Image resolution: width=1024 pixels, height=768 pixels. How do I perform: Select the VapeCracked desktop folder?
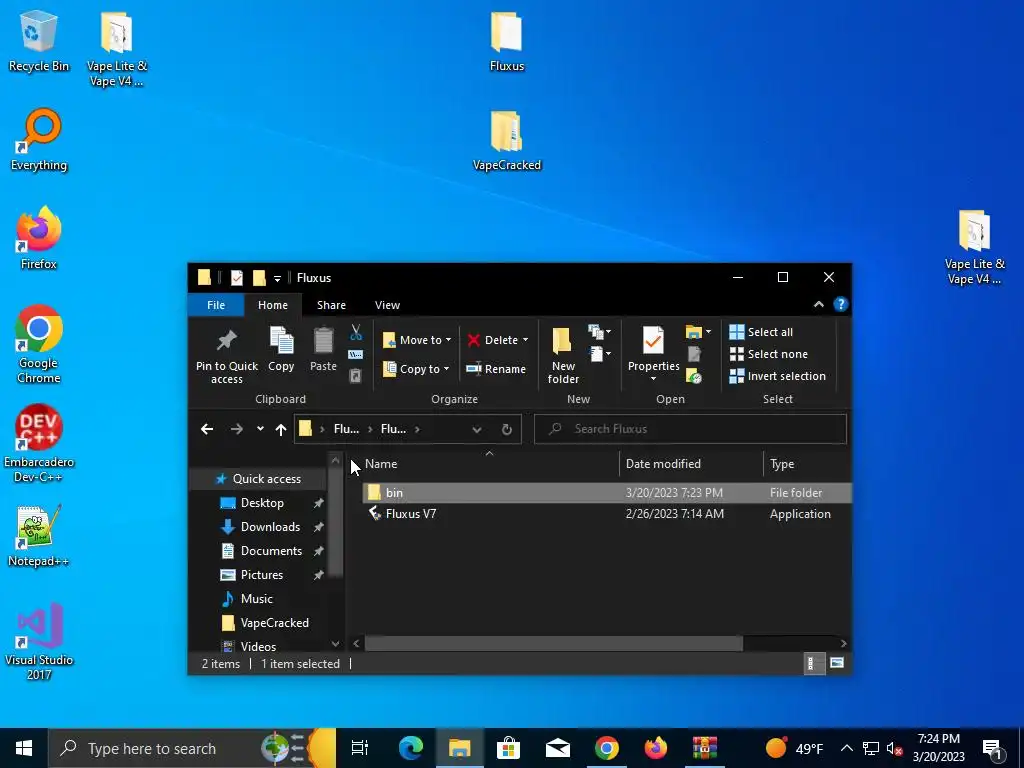(507, 140)
